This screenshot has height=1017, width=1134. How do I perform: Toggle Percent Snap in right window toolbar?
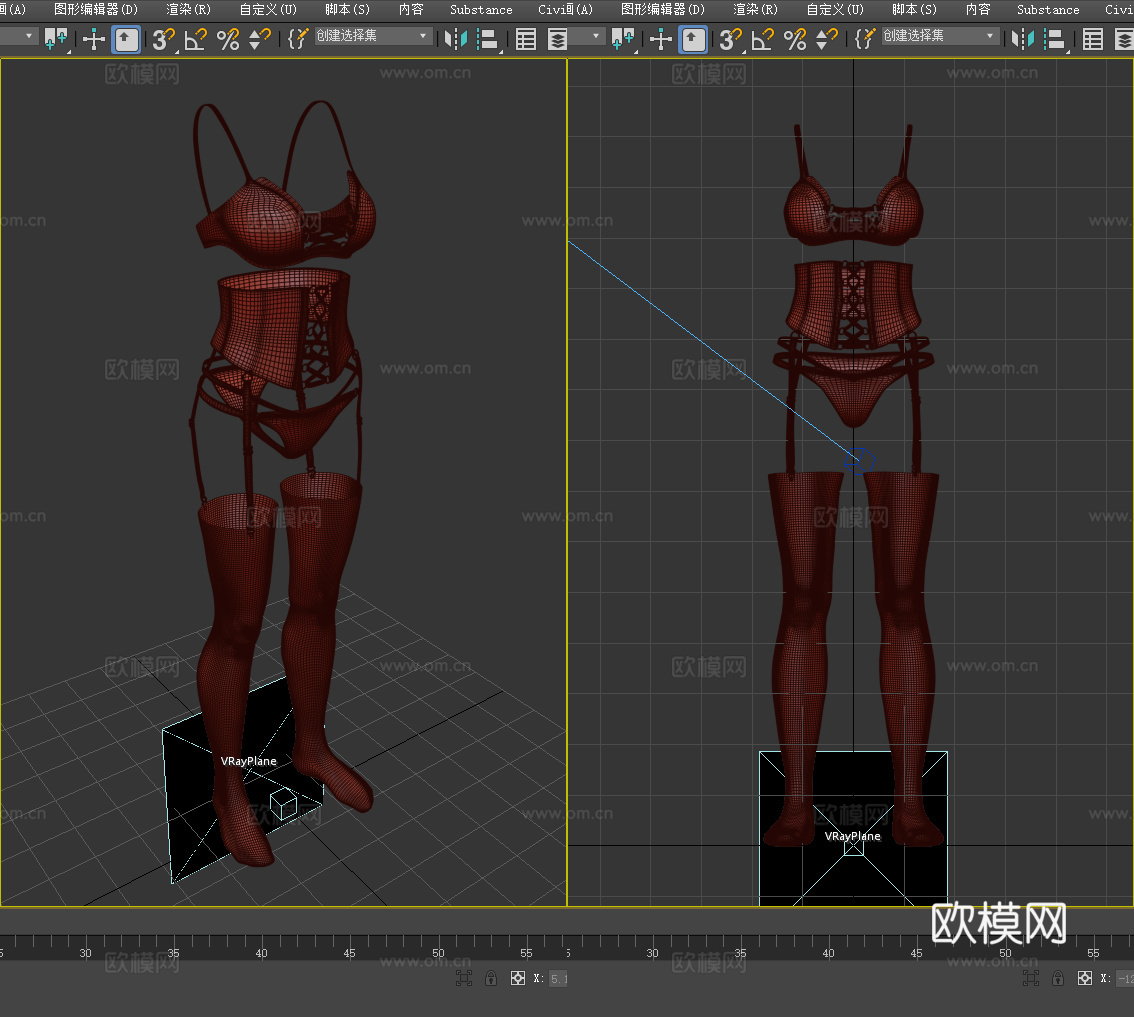pyautogui.click(x=795, y=39)
